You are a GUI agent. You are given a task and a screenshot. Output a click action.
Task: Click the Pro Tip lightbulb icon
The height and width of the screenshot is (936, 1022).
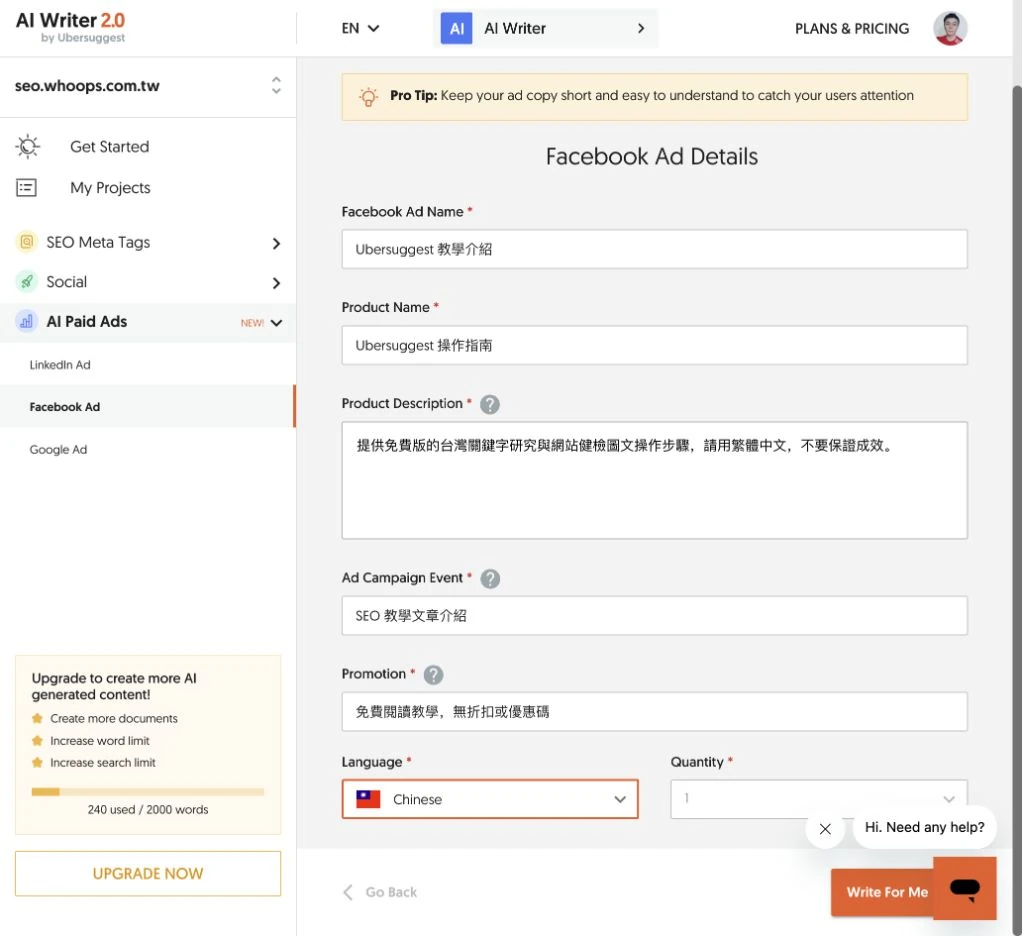368,96
